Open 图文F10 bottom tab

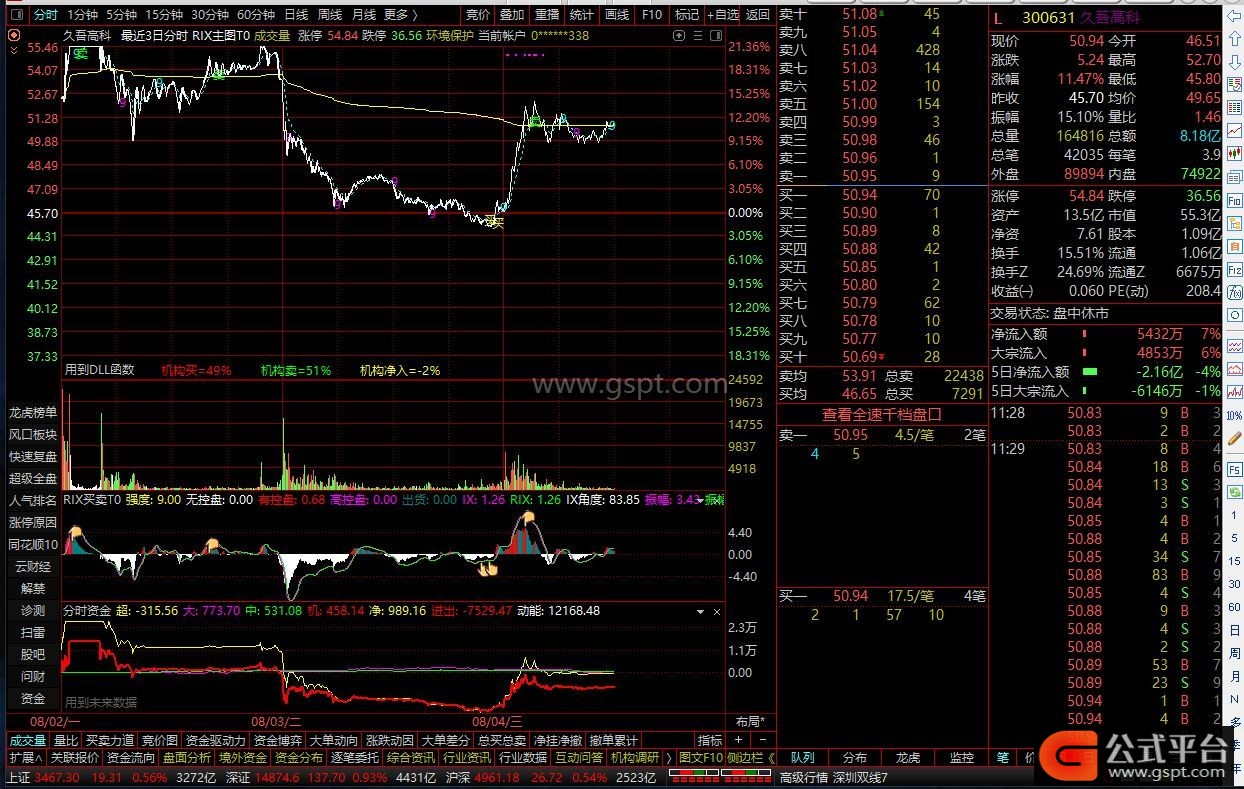tap(700, 758)
